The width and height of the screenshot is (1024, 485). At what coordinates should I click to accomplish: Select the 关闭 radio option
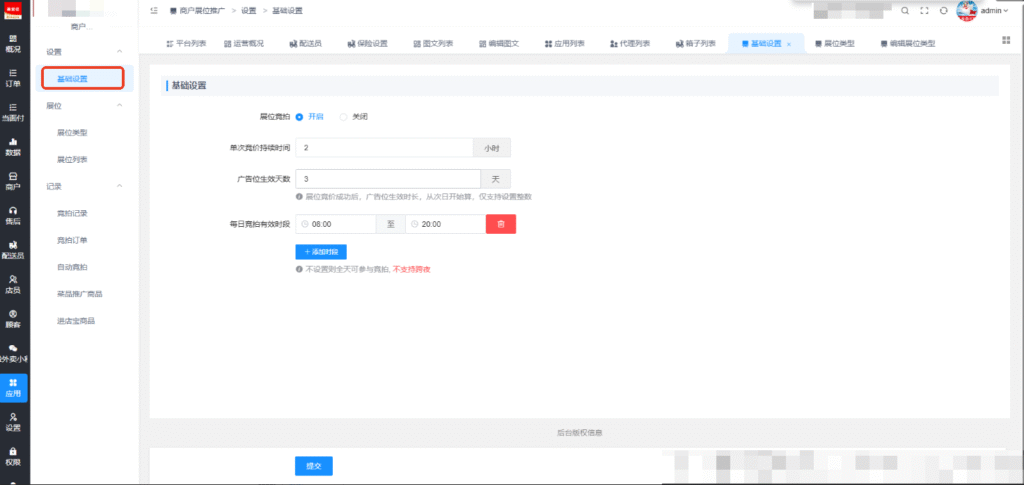[355, 117]
